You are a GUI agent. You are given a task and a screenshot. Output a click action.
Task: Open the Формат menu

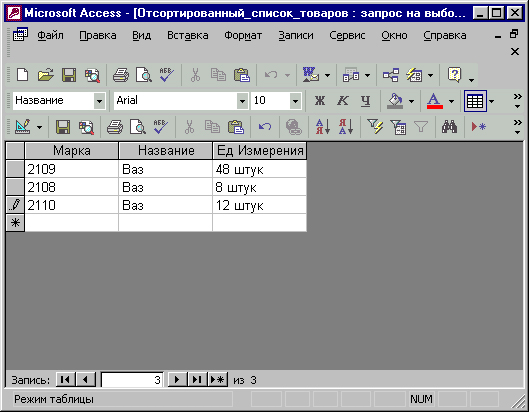point(243,35)
